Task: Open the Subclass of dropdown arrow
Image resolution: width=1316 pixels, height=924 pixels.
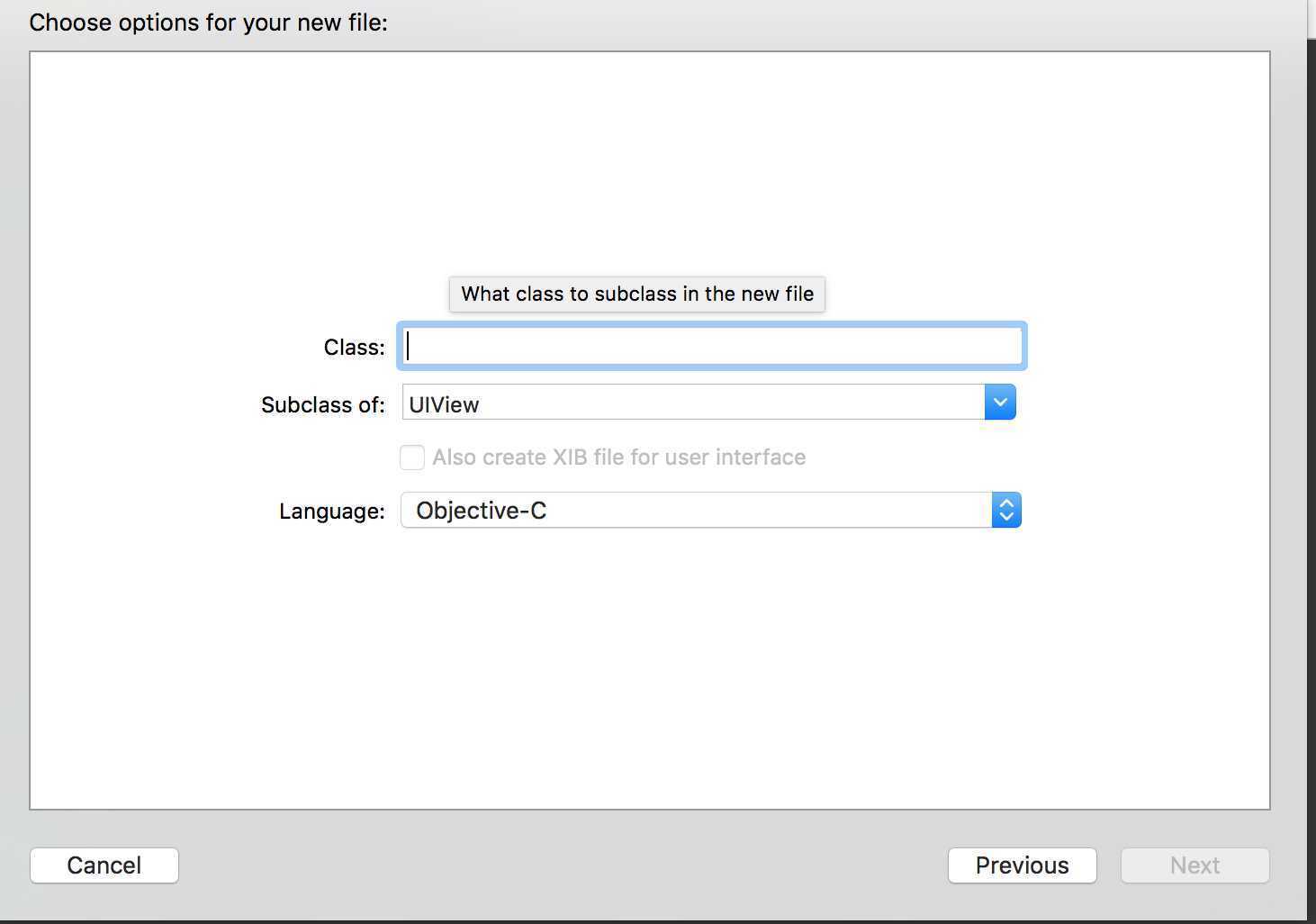Action: (x=1000, y=403)
